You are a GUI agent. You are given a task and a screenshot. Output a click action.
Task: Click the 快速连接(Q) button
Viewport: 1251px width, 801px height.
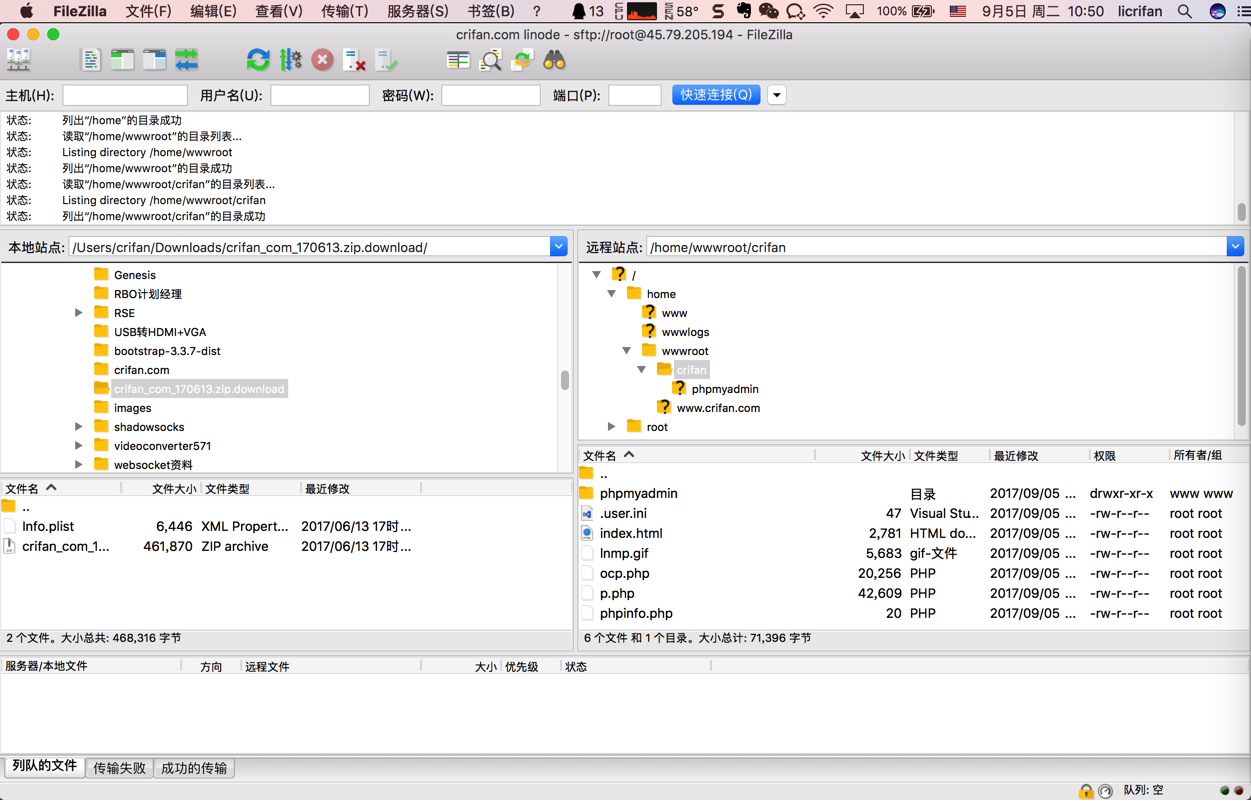[x=716, y=95]
